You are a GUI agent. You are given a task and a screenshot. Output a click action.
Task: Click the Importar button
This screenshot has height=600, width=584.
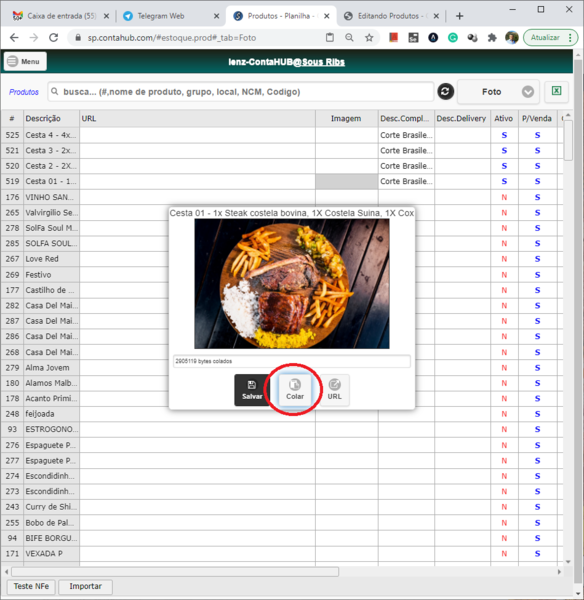85,586
